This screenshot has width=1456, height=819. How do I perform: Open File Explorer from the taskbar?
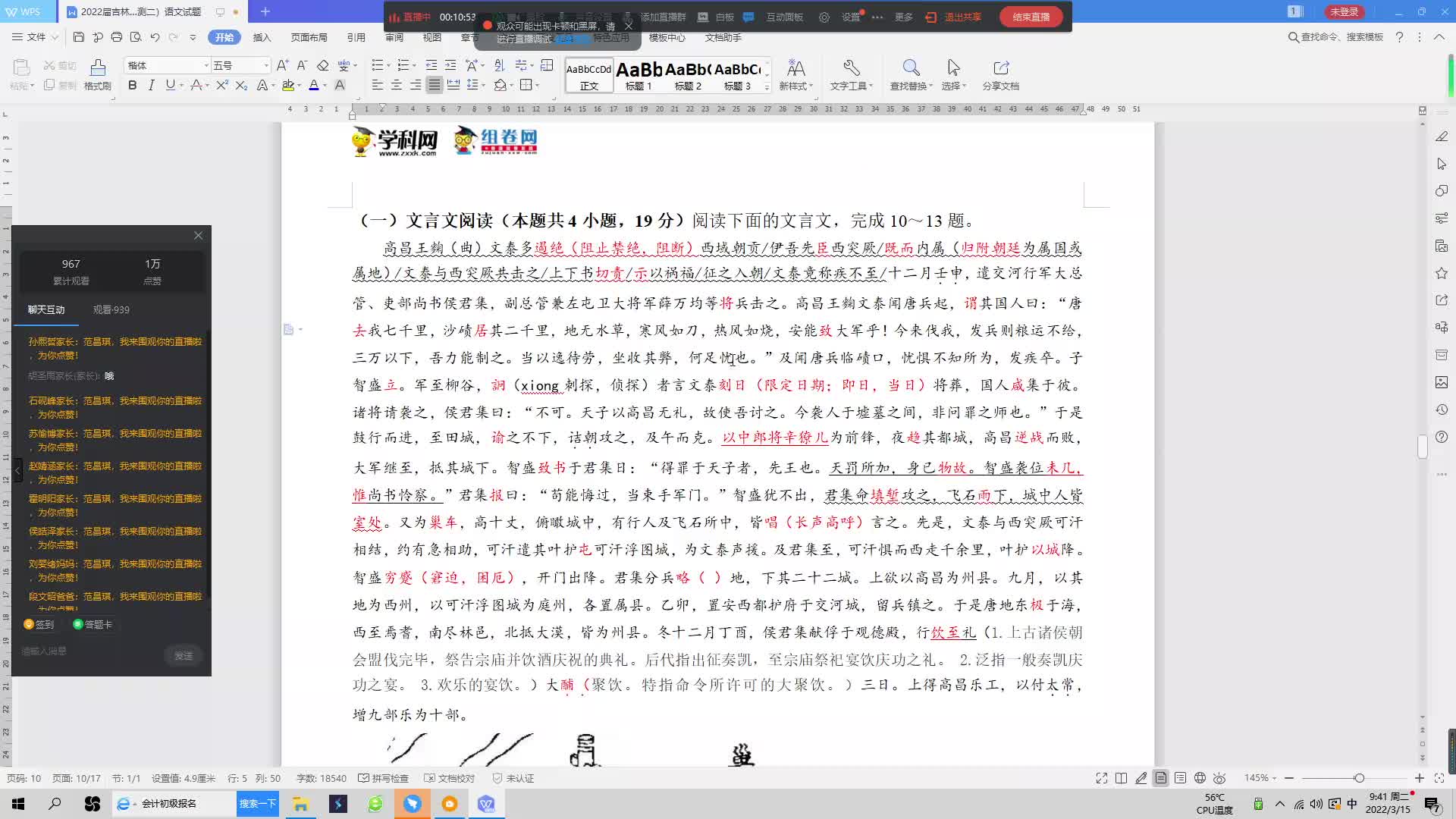point(300,804)
